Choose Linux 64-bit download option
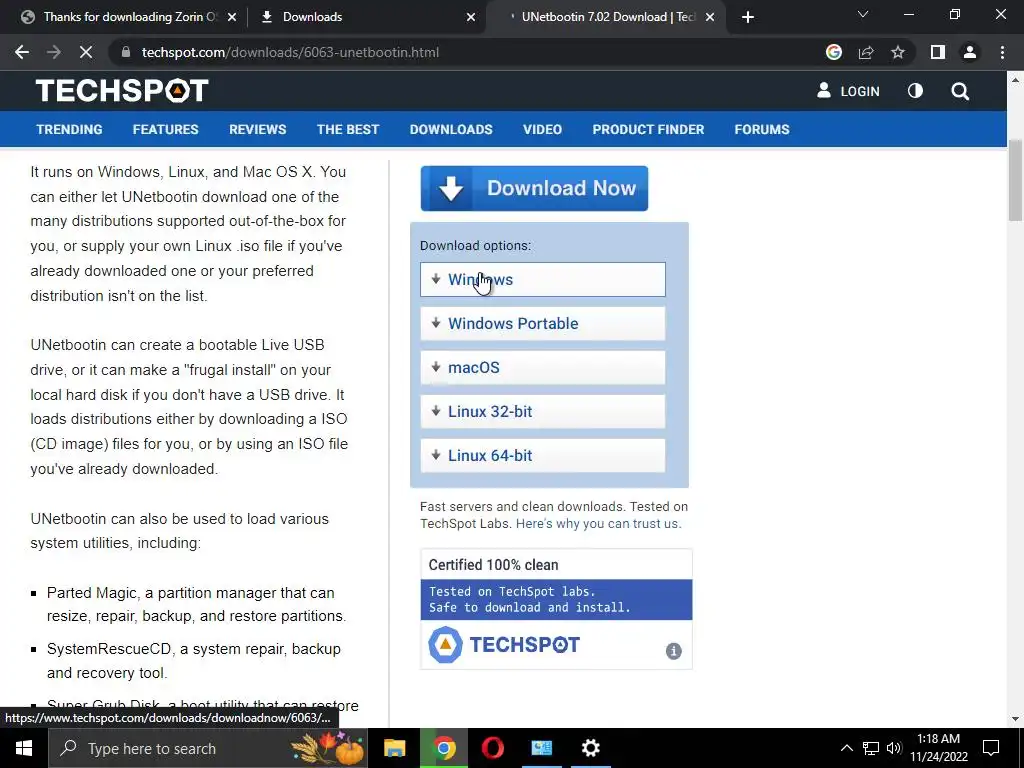Image resolution: width=1024 pixels, height=768 pixels. pos(543,455)
